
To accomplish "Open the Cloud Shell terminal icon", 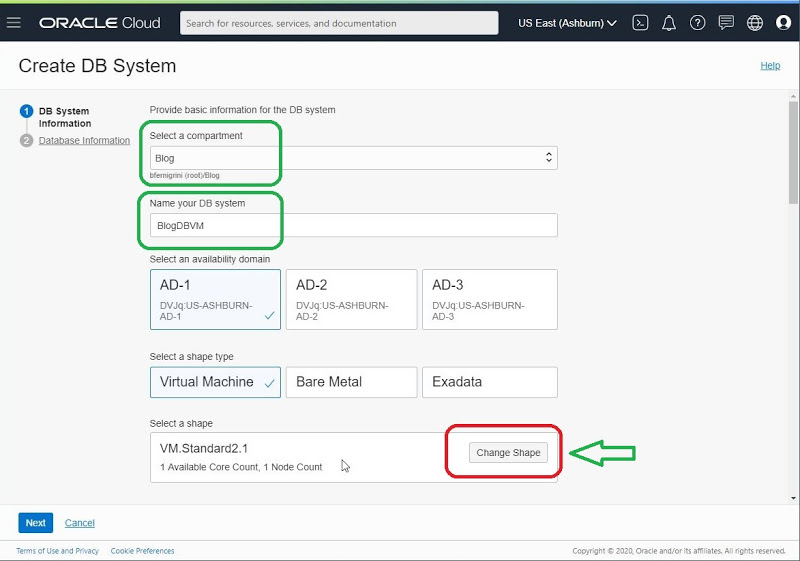I will (x=640, y=23).
